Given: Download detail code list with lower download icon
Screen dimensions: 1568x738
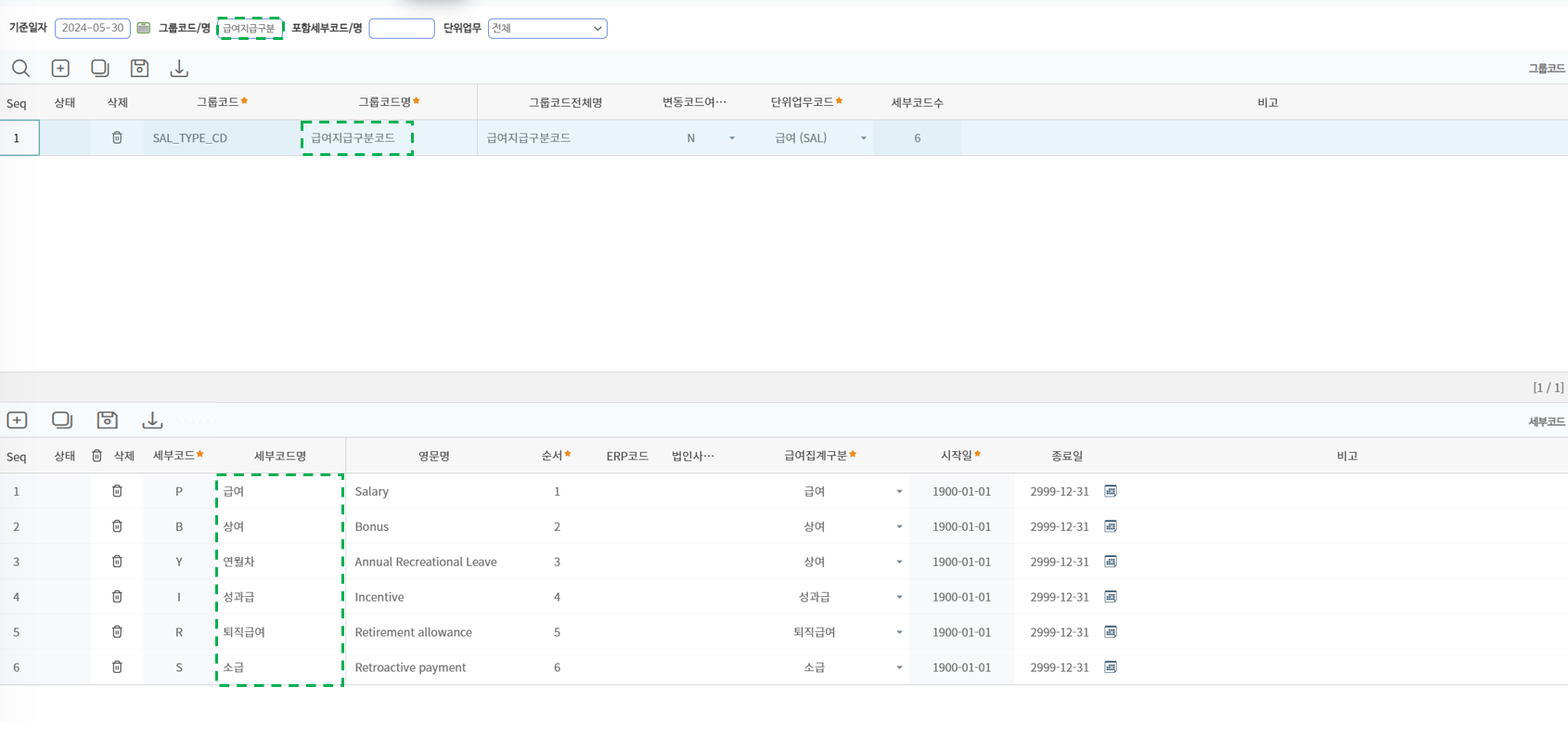Looking at the screenshot, I should pyautogui.click(x=152, y=420).
